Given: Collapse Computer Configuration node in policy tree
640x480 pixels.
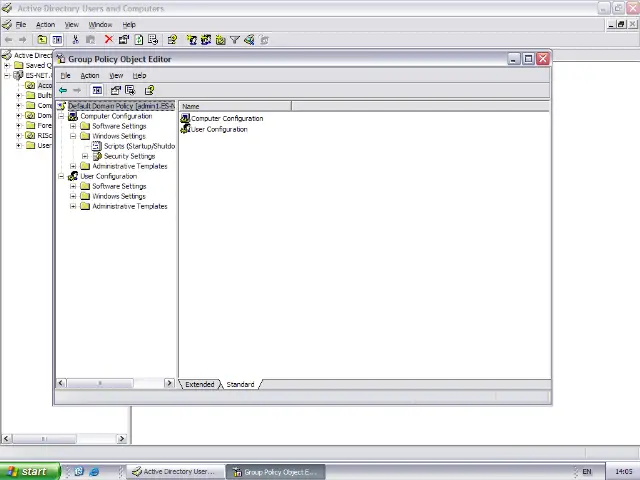Looking at the screenshot, I should (x=61, y=116).
